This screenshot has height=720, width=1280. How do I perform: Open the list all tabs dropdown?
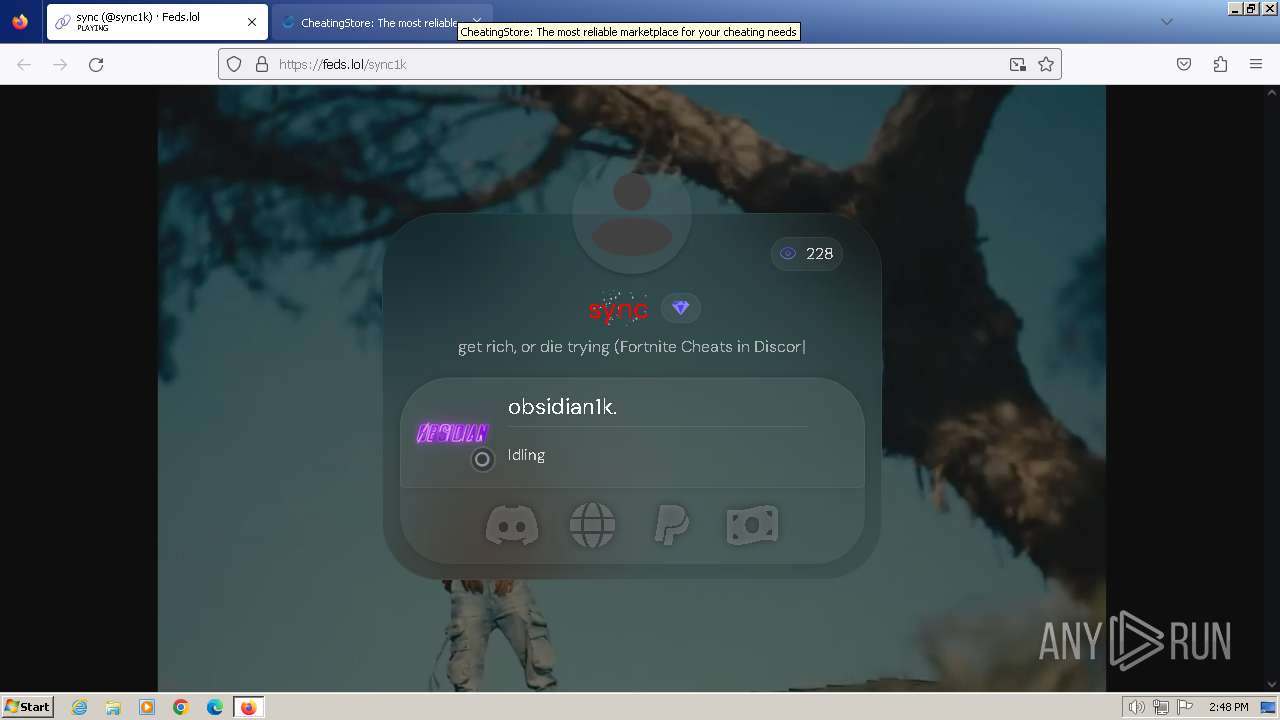(1166, 22)
